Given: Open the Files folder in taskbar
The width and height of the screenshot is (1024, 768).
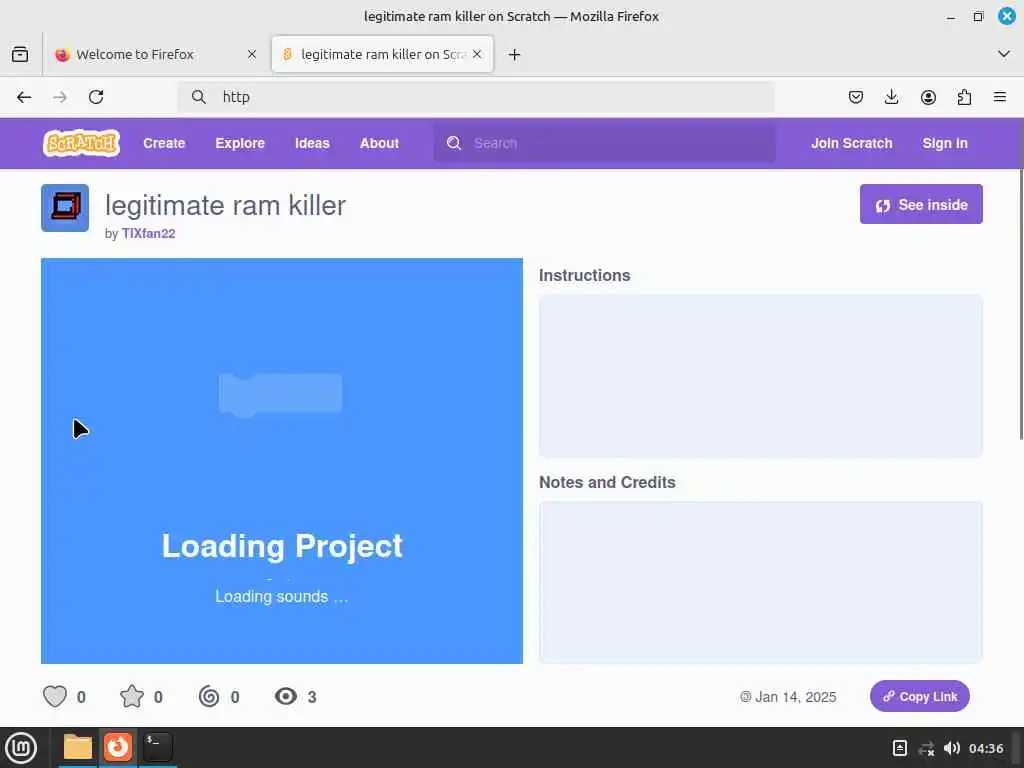Looking at the screenshot, I should tap(78, 747).
